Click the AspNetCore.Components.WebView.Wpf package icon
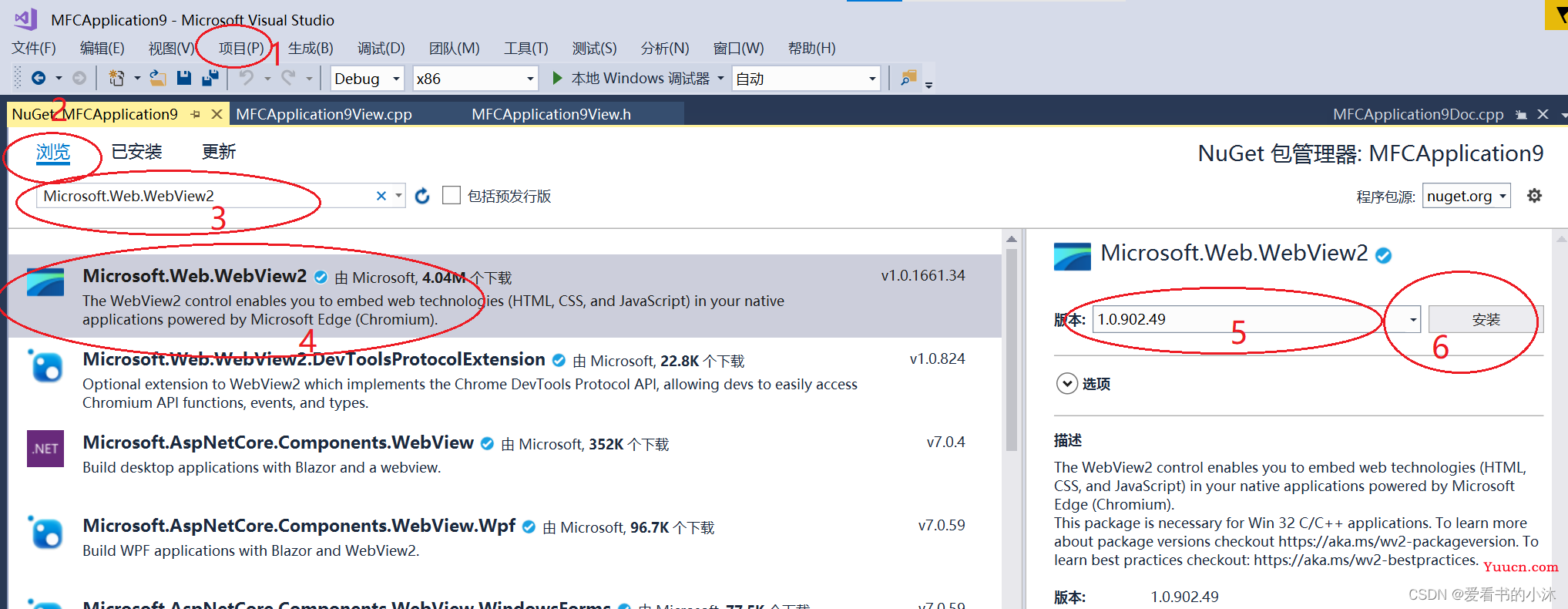Screen dimensions: 1568x609 click(x=45, y=532)
